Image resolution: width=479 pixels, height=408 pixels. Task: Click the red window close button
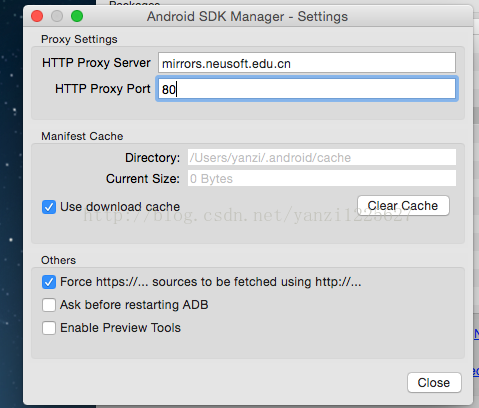click(37, 16)
